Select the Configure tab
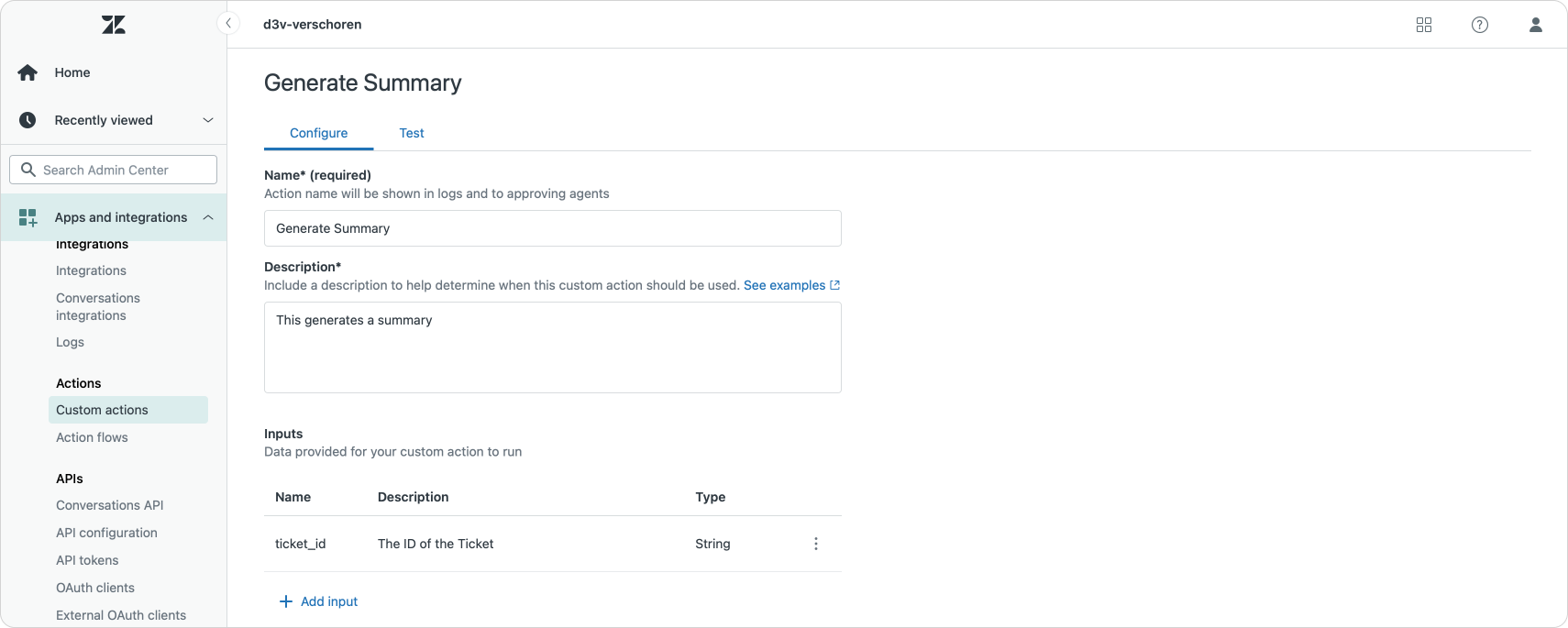 pos(318,133)
